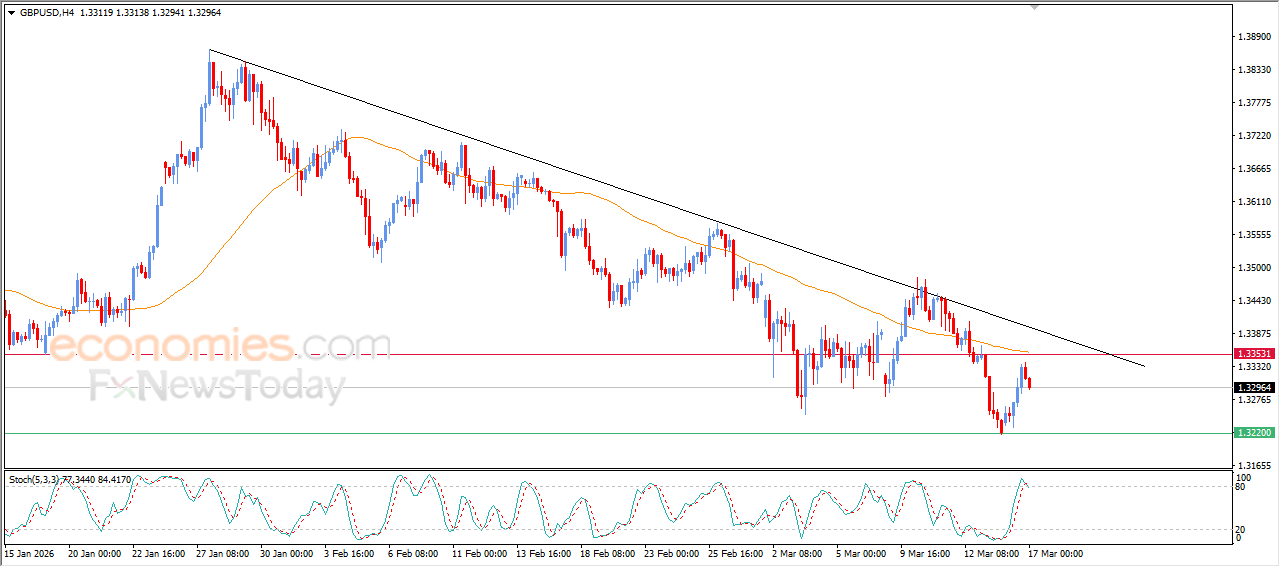Click the GBPUSD,H4 symbol label
Image resolution: width=1280 pixels, height=567 pixels.
pyautogui.click(x=47, y=13)
